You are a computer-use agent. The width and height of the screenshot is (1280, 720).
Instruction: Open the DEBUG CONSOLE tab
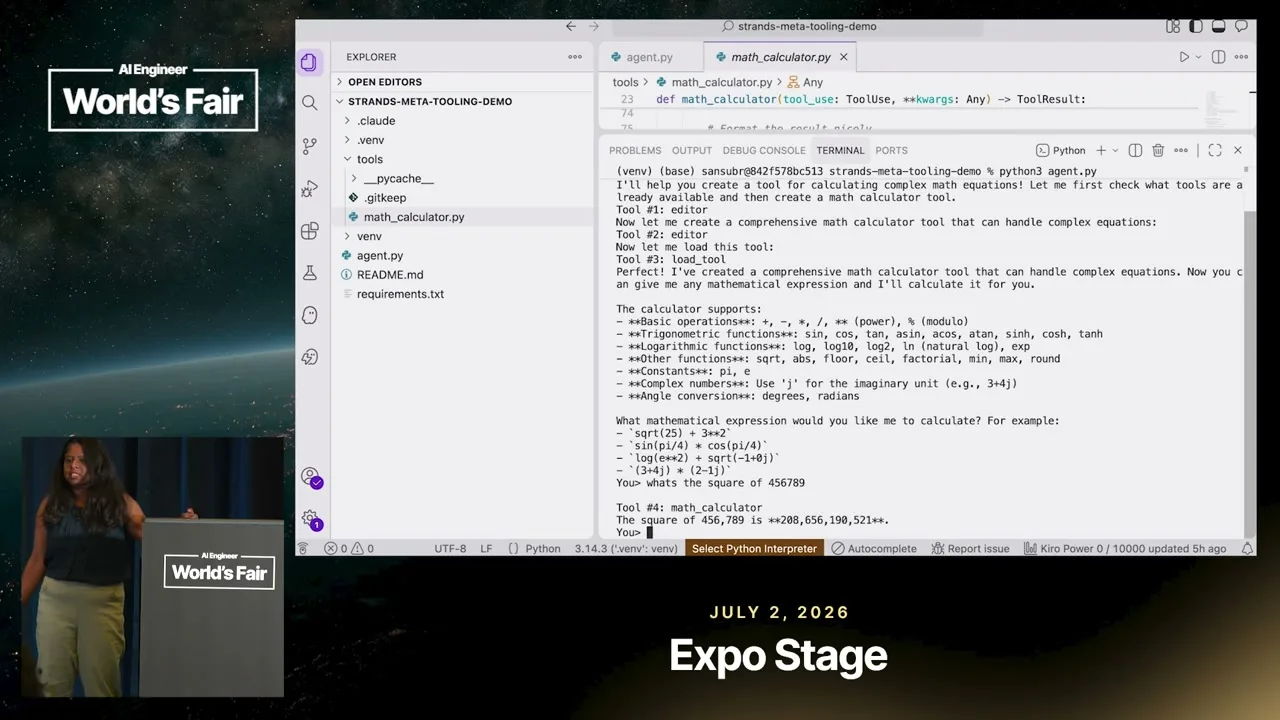(764, 150)
